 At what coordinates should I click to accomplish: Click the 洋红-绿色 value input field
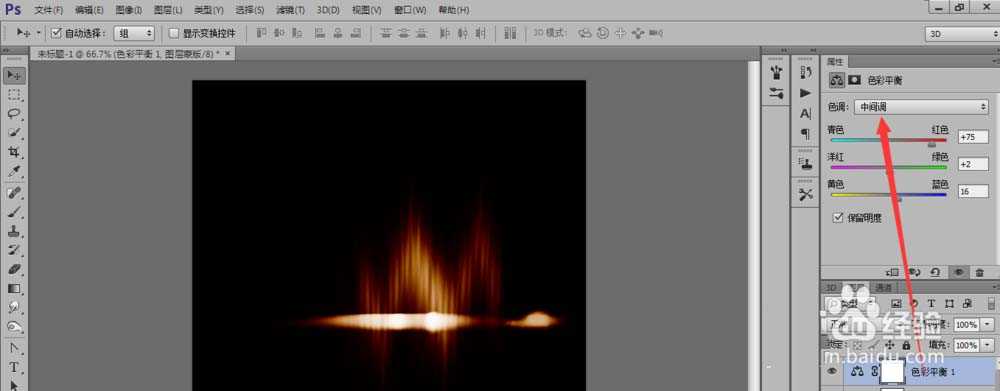[x=973, y=165]
